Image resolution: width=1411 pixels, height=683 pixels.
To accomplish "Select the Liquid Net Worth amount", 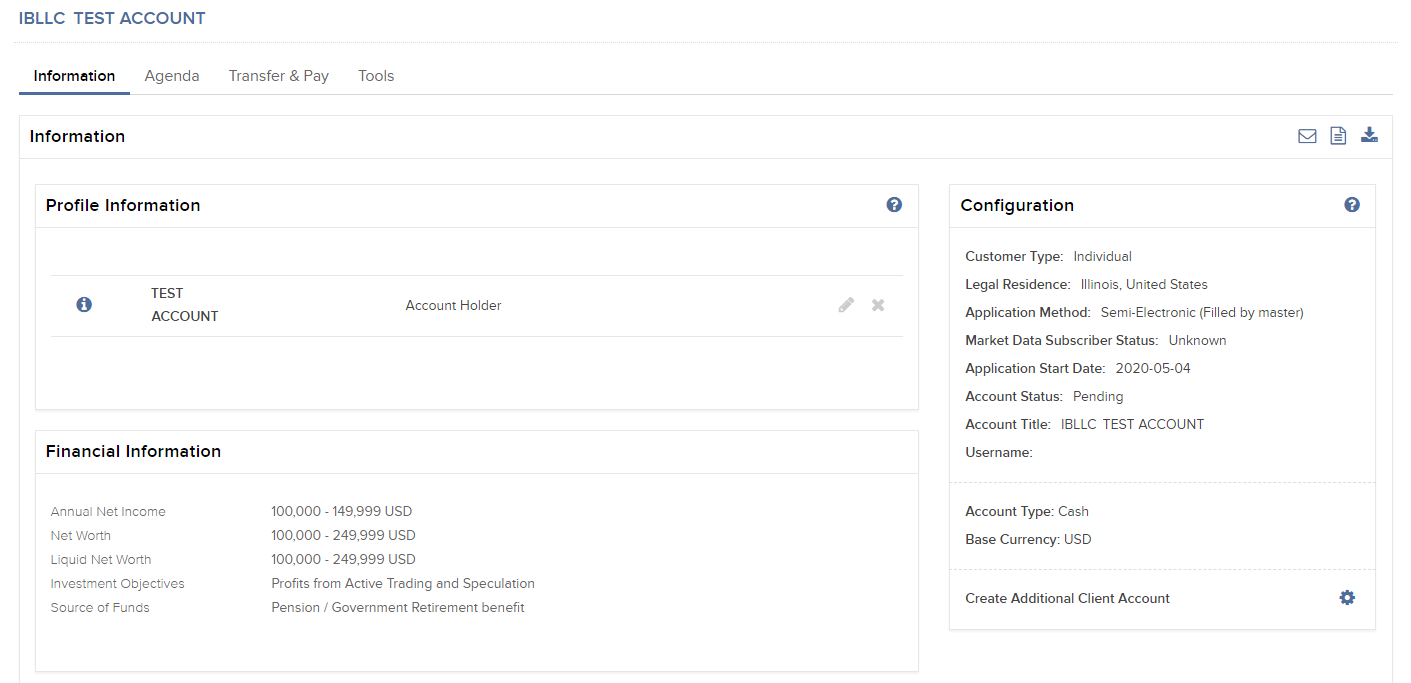I will tap(344, 559).
